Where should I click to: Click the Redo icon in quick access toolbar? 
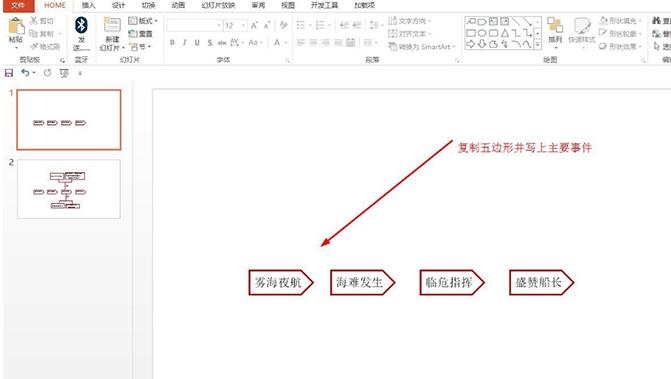click(48, 73)
